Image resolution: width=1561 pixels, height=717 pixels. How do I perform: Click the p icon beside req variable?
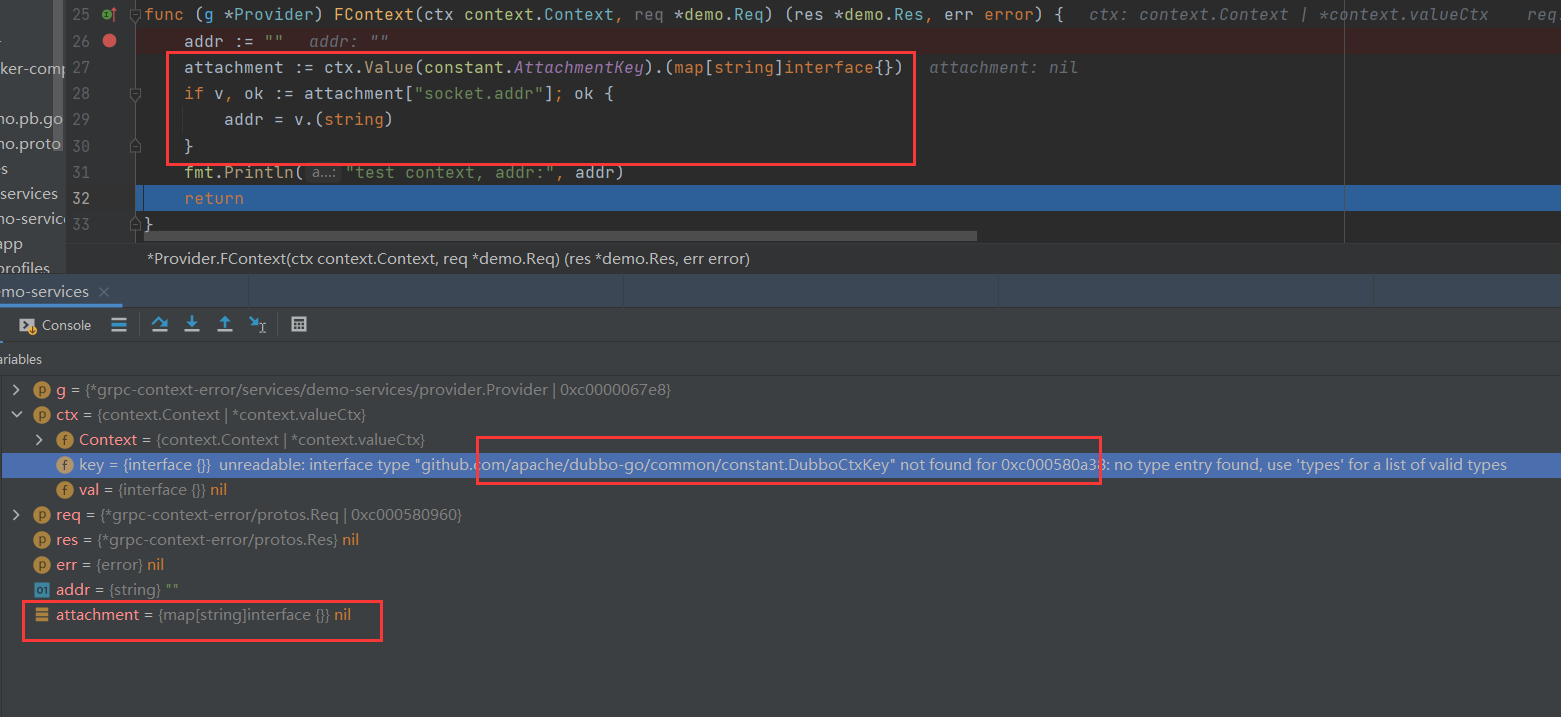42,515
